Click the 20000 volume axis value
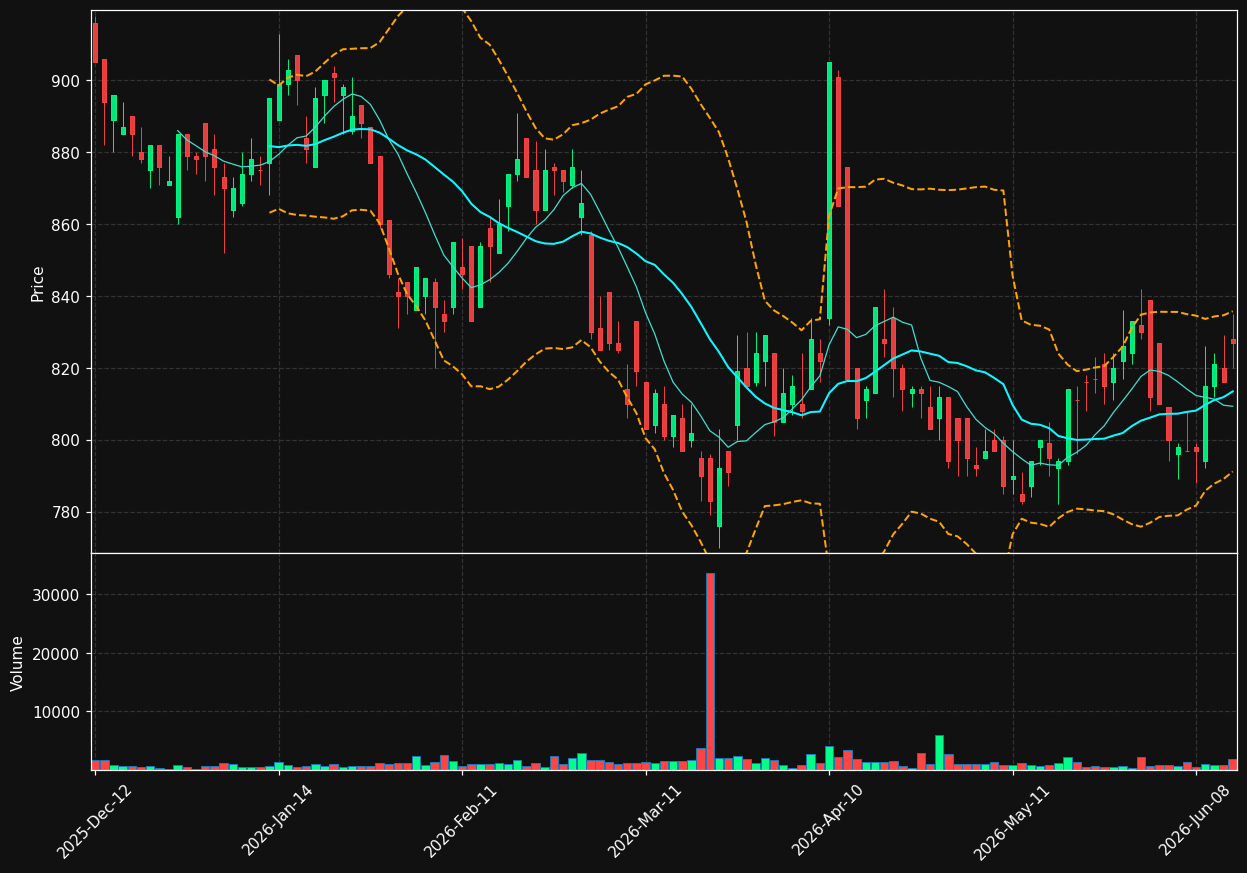1247x873 pixels. point(57,654)
